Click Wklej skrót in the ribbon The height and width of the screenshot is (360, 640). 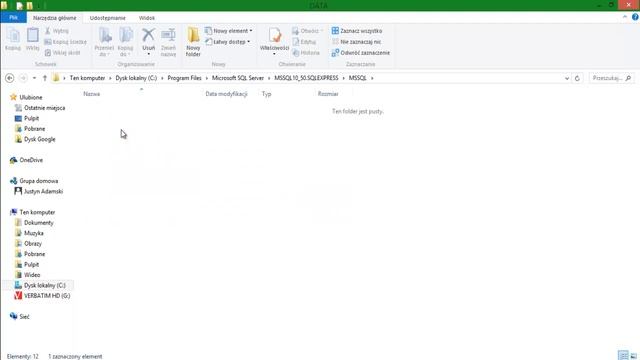62,53
